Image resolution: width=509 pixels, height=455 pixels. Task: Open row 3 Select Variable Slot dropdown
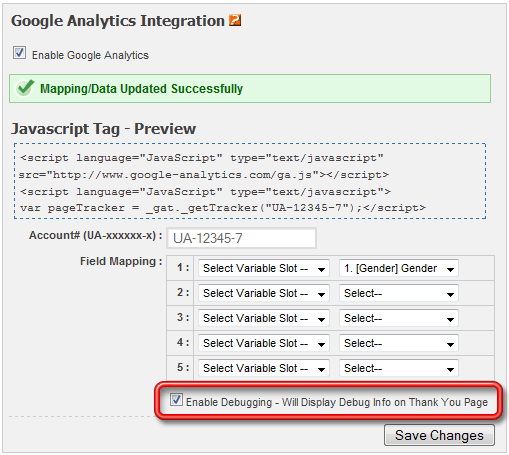pos(264,318)
